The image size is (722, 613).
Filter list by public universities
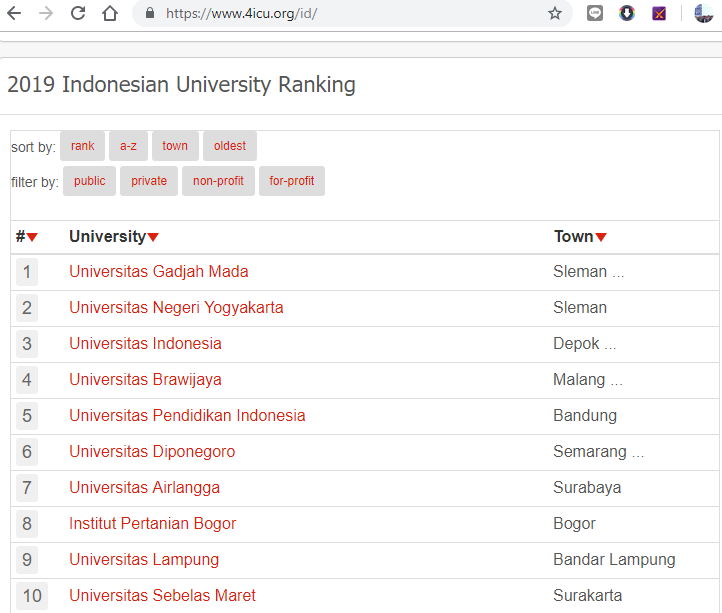[x=89, y=181]
